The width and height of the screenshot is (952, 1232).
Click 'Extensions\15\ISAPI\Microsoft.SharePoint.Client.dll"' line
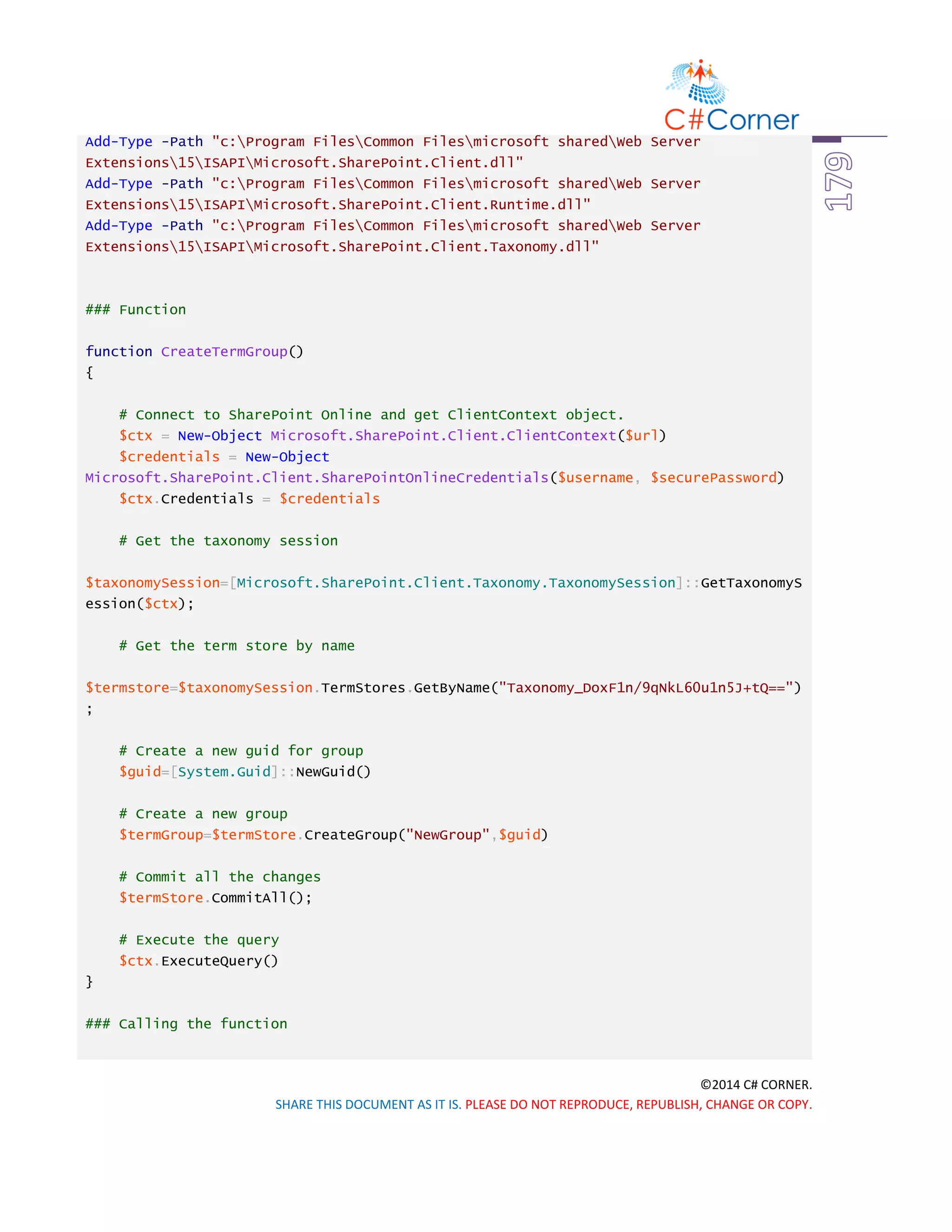click(304, 163)
